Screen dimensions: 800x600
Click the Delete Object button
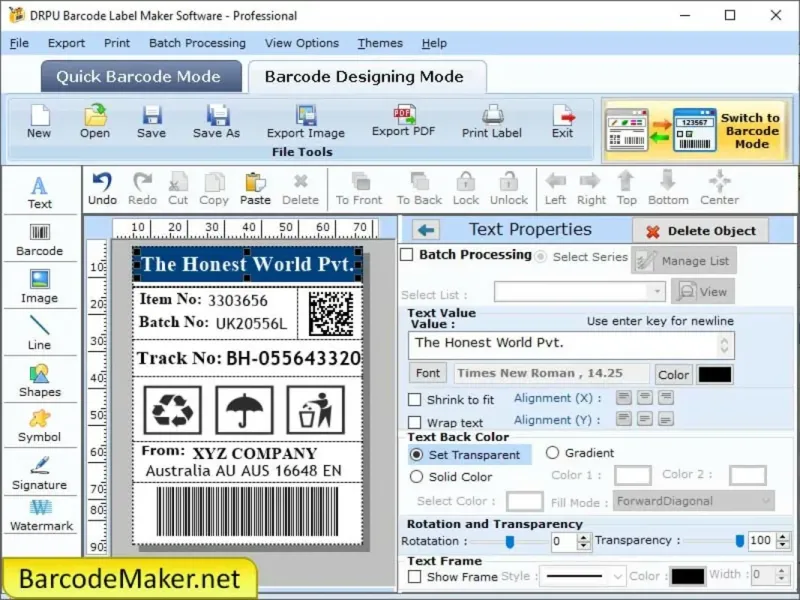tap(701, 231)
